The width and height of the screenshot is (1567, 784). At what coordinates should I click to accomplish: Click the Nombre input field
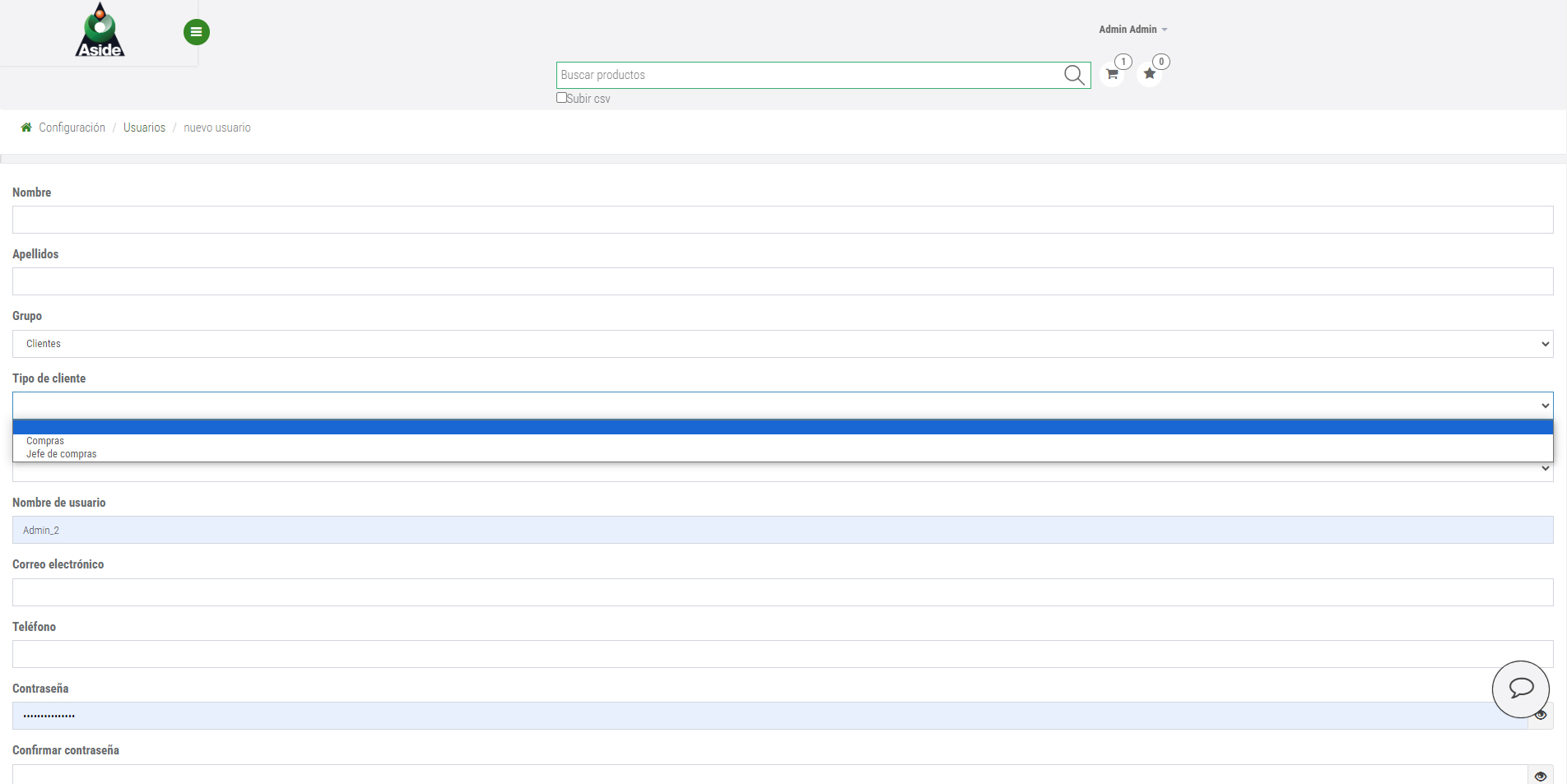782,220
